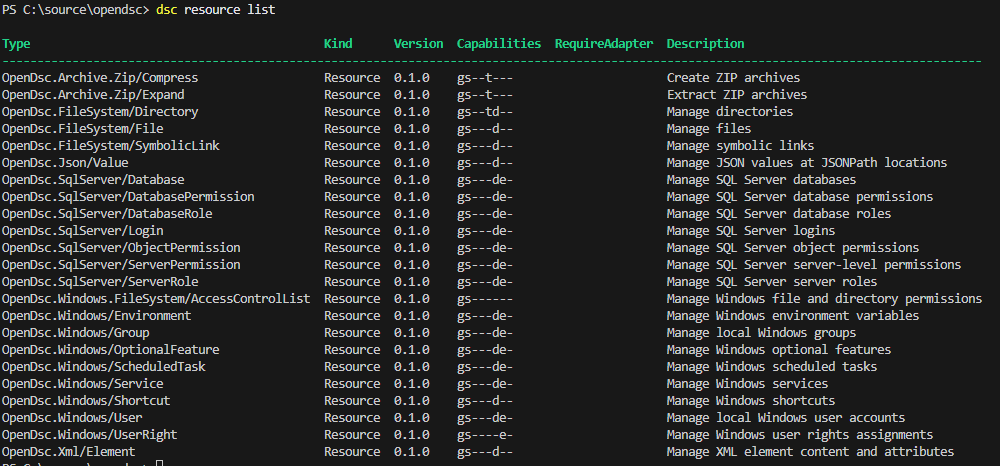
Task: Click 'Manage Windows user rights assignments' description
Action: pos(800,435)
